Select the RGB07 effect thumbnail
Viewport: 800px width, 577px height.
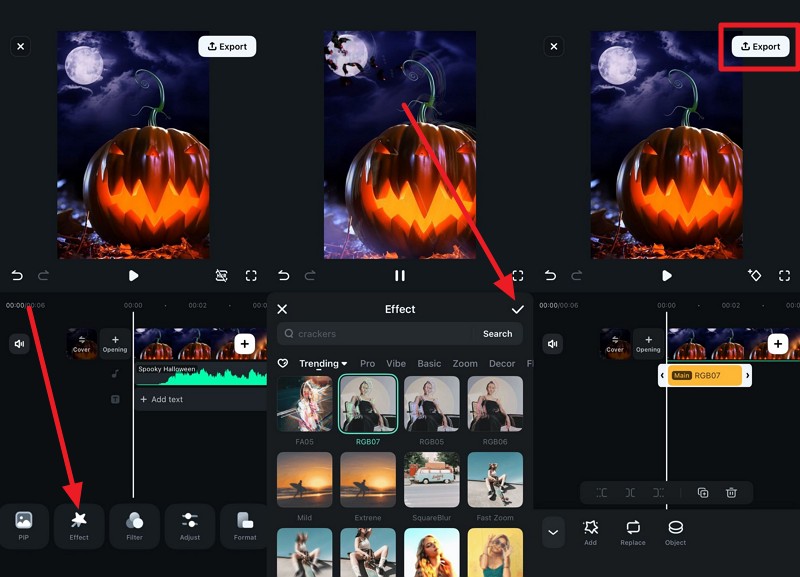tap(368, 404)
